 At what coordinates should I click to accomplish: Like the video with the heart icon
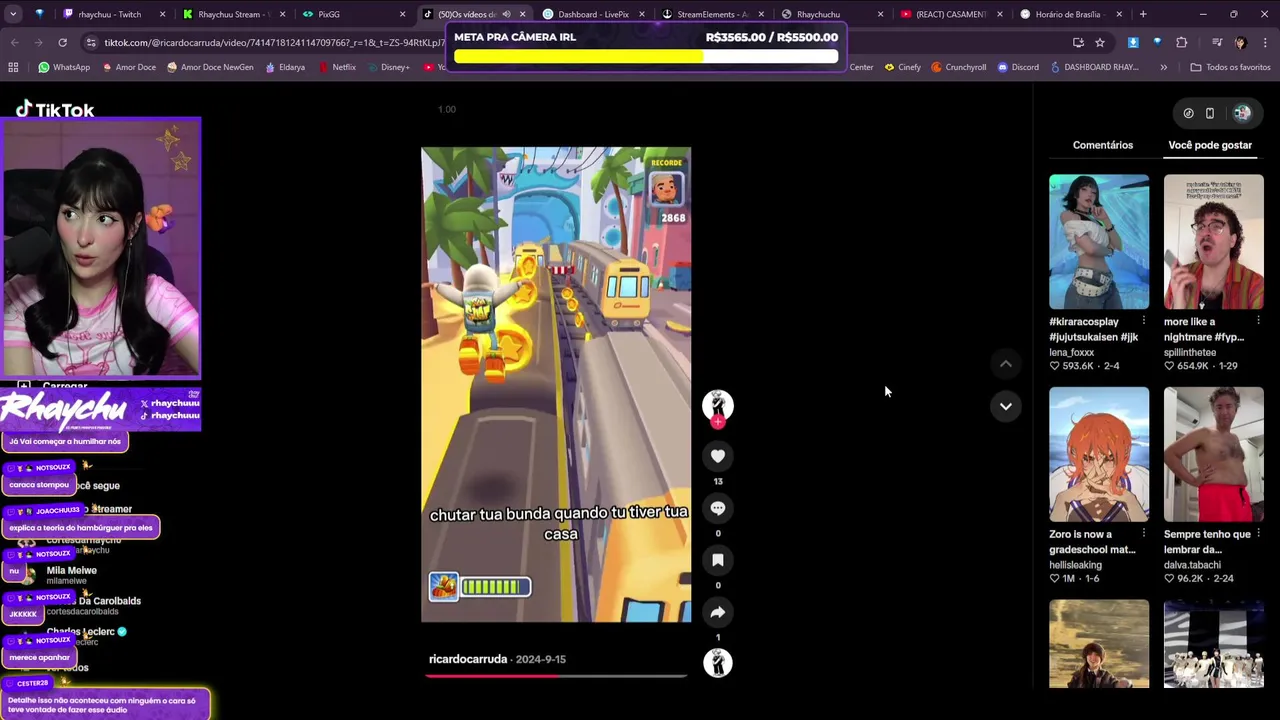(718, 456)
